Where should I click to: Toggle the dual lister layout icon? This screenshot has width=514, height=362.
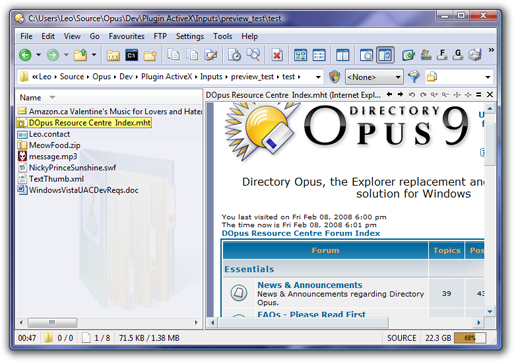coord(342,55)
